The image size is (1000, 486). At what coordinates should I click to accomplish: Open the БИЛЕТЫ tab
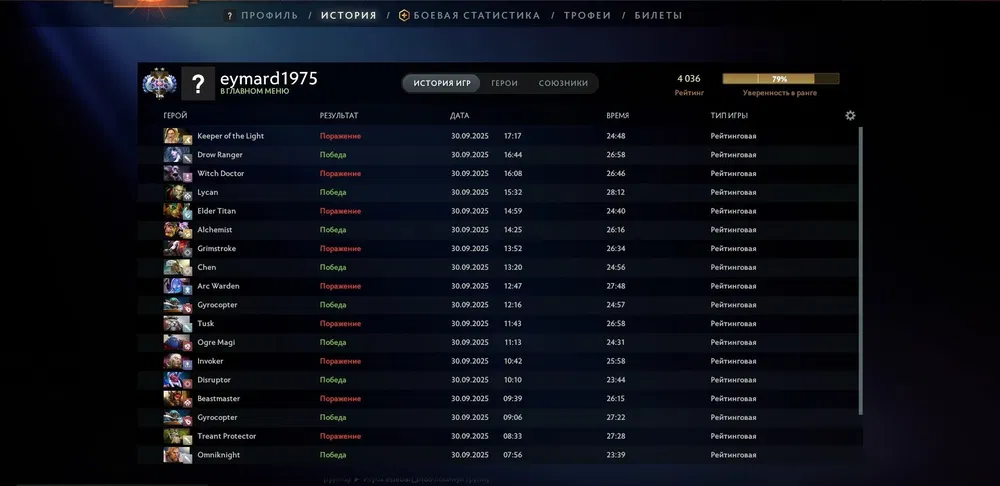coord(658,15)
